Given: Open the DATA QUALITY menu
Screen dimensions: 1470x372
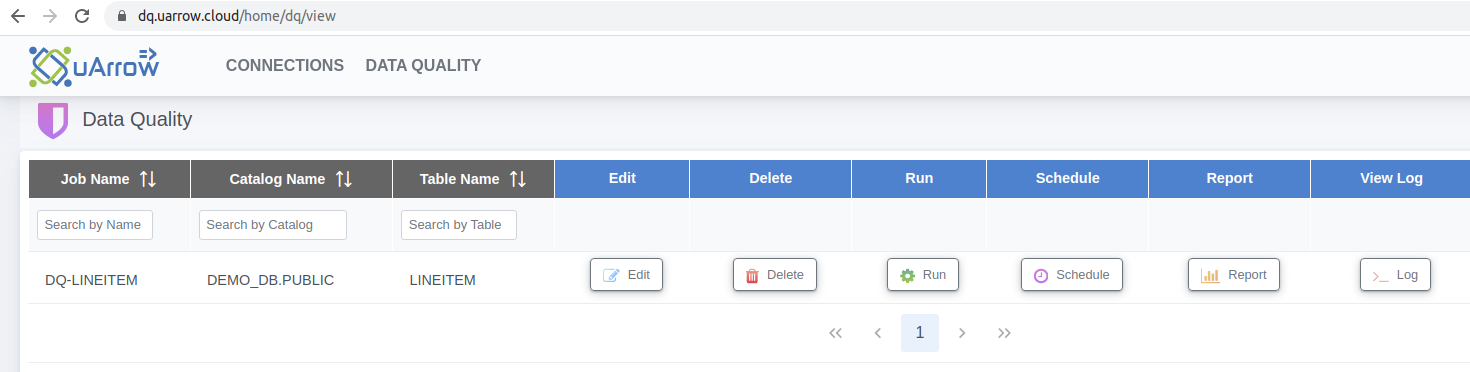Looking at the screenshot, I should pos(423,65).
